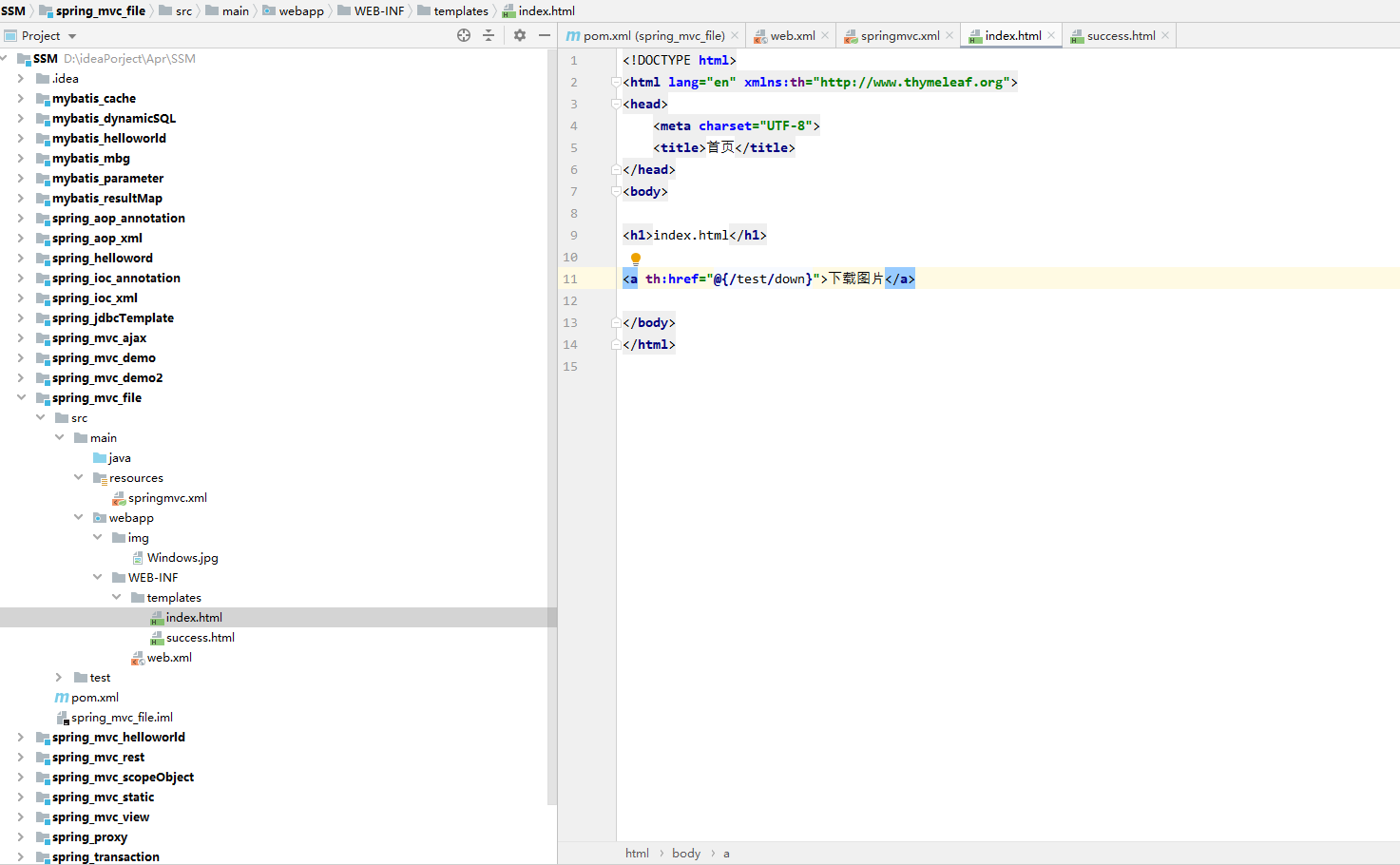This screenshot has width=1400, height=865.
Task: Expand the spring_mvc_ajax module
Action: coord(21,337)
